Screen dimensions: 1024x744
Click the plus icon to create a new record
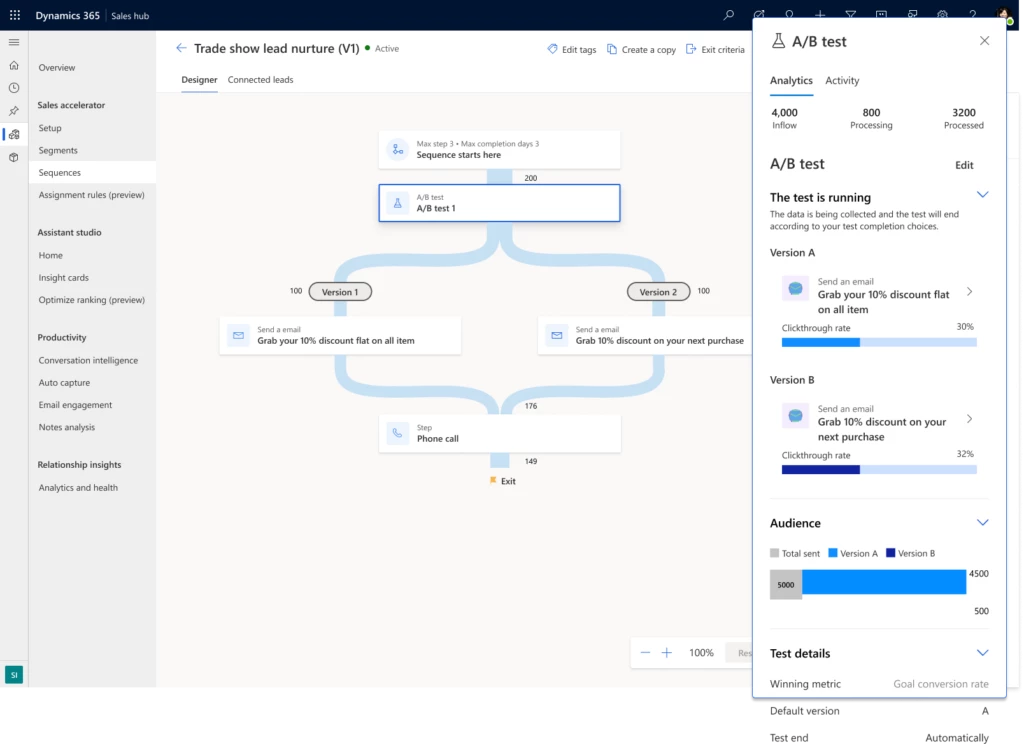coord(820,15)
